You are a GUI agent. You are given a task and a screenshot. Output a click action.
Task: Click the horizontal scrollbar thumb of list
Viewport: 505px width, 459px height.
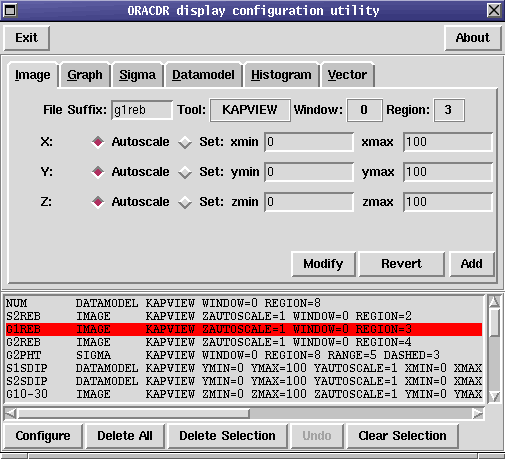click(133, 414)
